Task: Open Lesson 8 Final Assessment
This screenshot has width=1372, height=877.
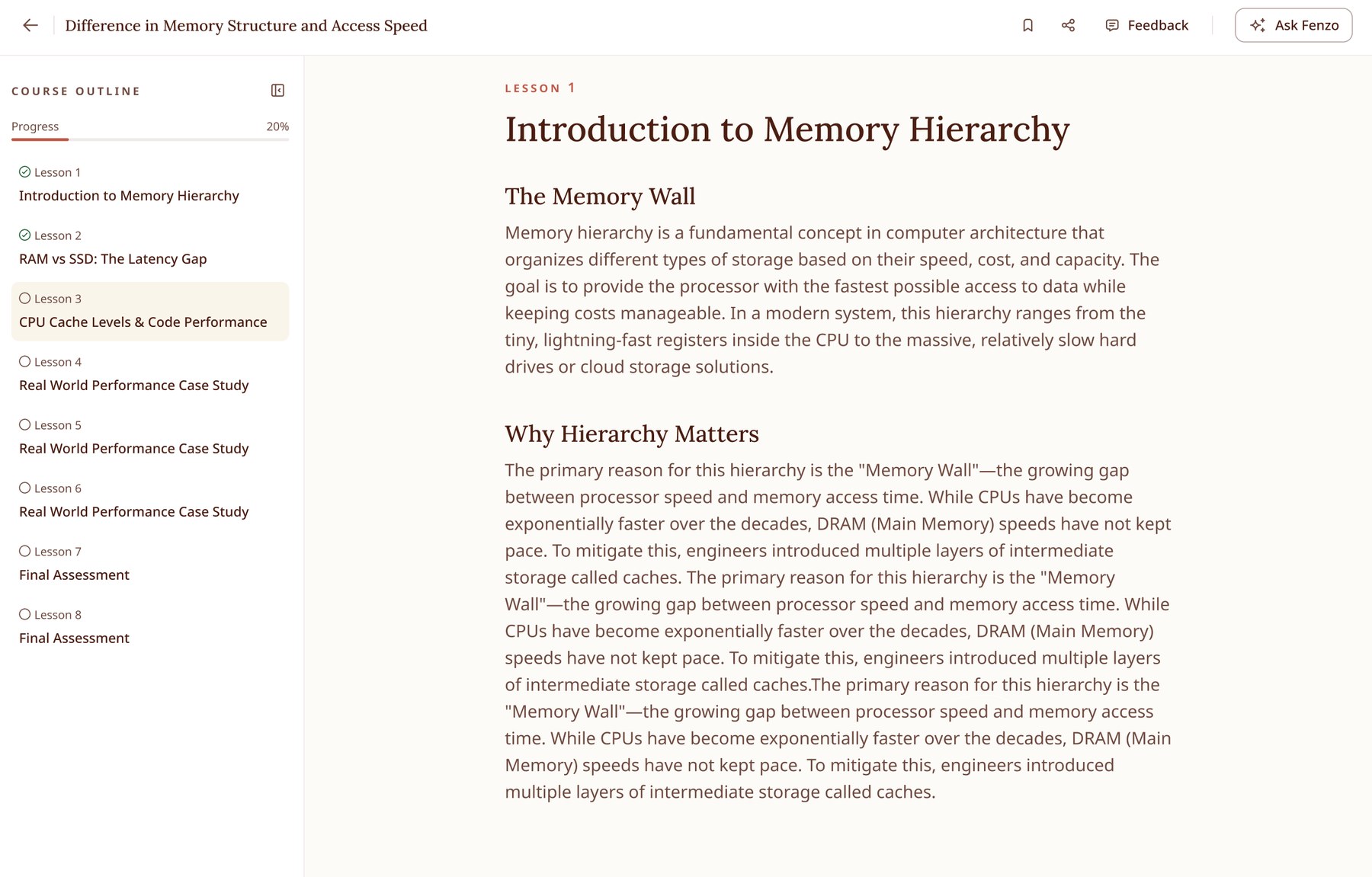Action: 150,628
